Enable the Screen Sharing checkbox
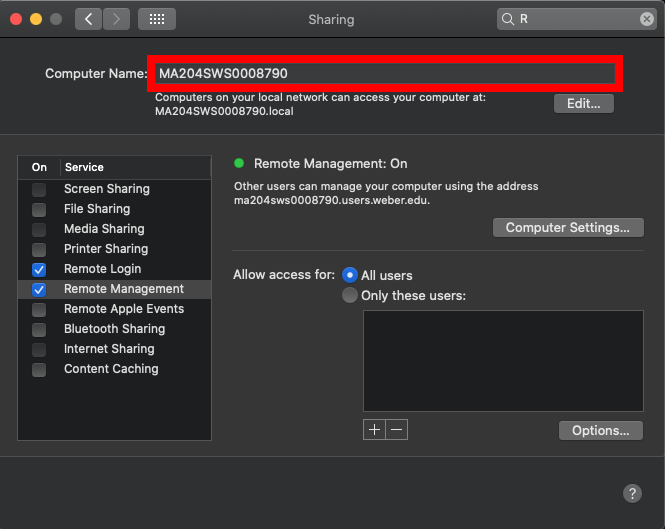This screenshot has height=529, width=665. point(39,189)
